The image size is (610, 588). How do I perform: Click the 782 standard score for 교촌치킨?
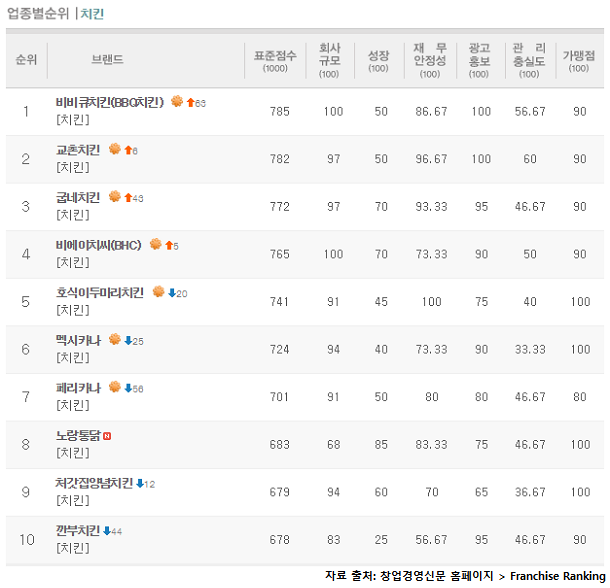pos(280,159)
